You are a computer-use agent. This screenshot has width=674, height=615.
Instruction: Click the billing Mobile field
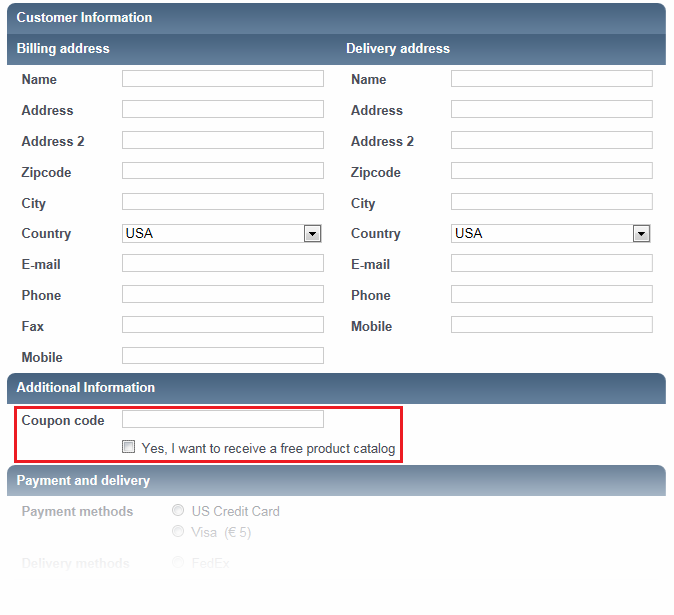coord(222,356)
